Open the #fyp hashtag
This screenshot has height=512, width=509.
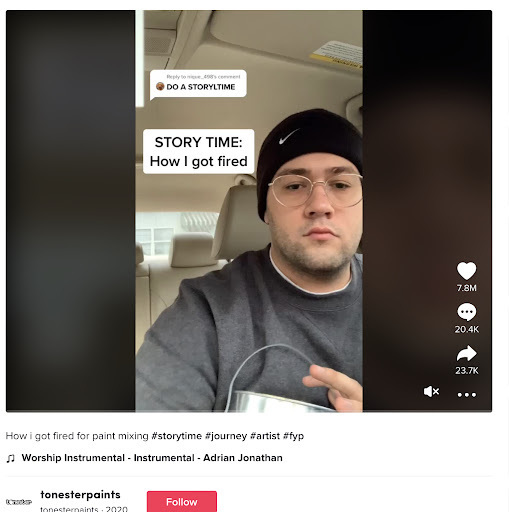pos(293,436)
